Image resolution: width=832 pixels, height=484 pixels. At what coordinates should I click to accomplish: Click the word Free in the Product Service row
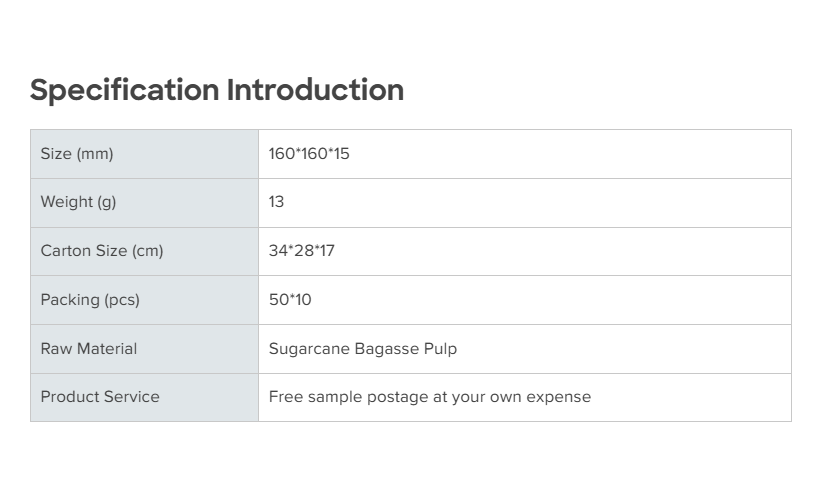tap(284, 397)
